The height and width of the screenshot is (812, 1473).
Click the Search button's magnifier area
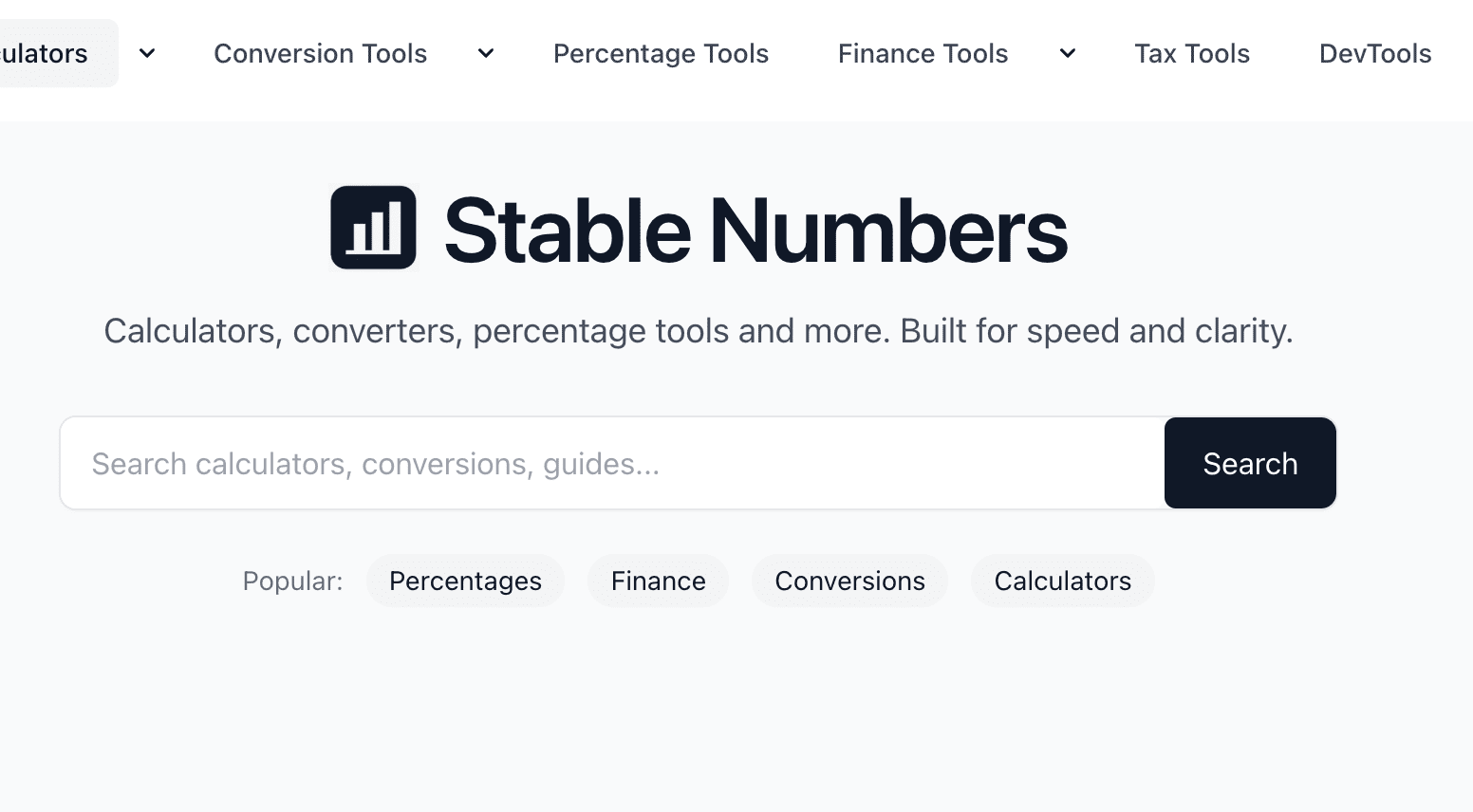click(x=1249, y=463)
